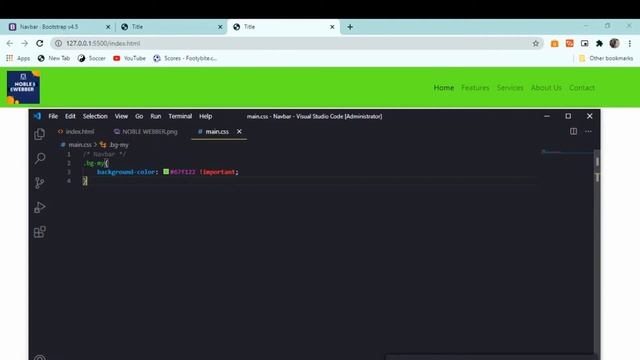Click the .bg-my selector on line 2

(94, 163)
